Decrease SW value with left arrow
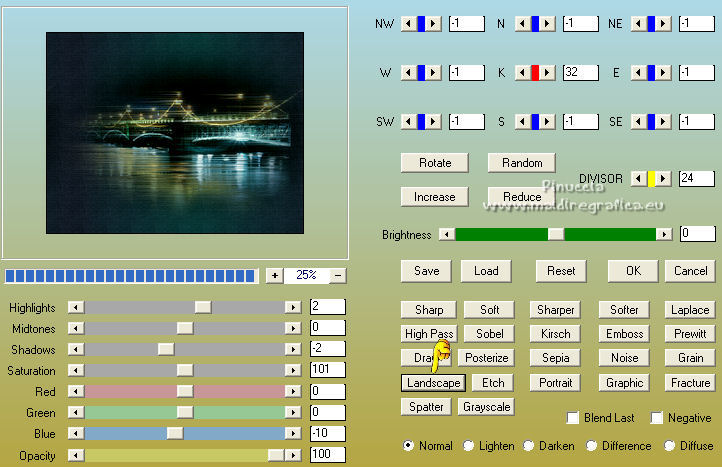This screenshot has height=467, width=722. click(408, 122)
